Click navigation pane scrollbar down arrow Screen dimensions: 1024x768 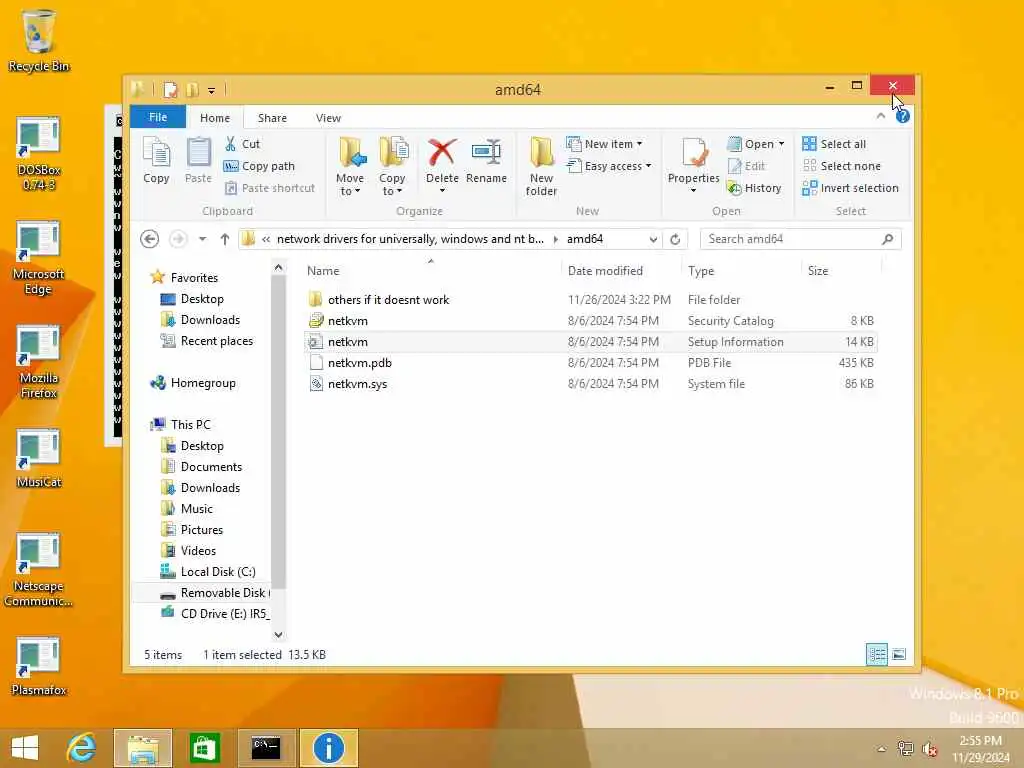tap(278, 634)
